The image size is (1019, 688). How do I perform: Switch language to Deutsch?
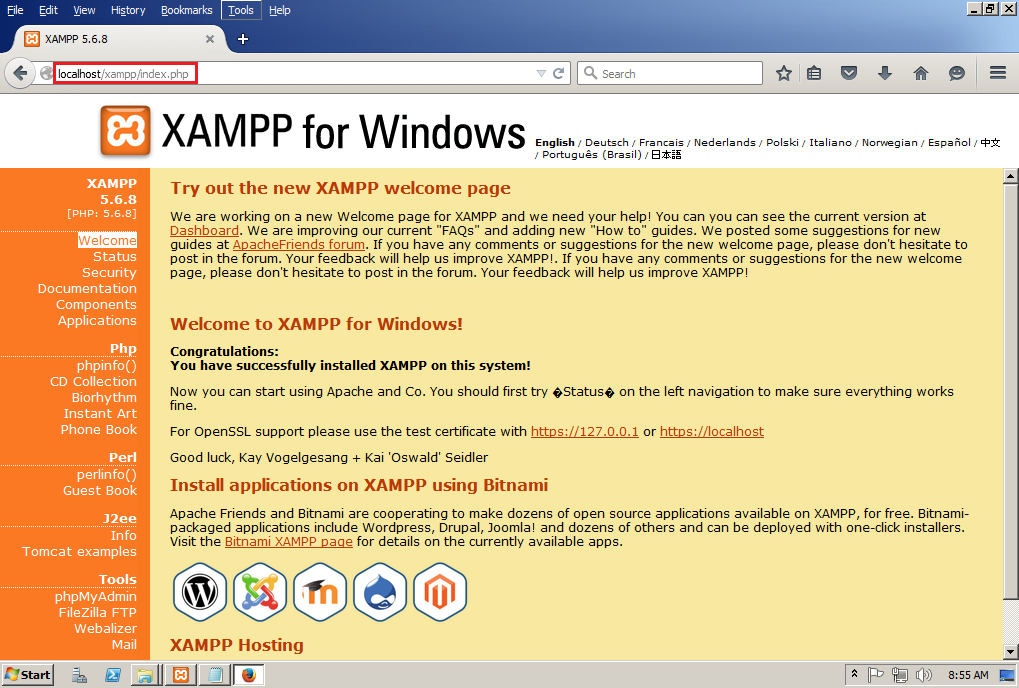(606, 143)
